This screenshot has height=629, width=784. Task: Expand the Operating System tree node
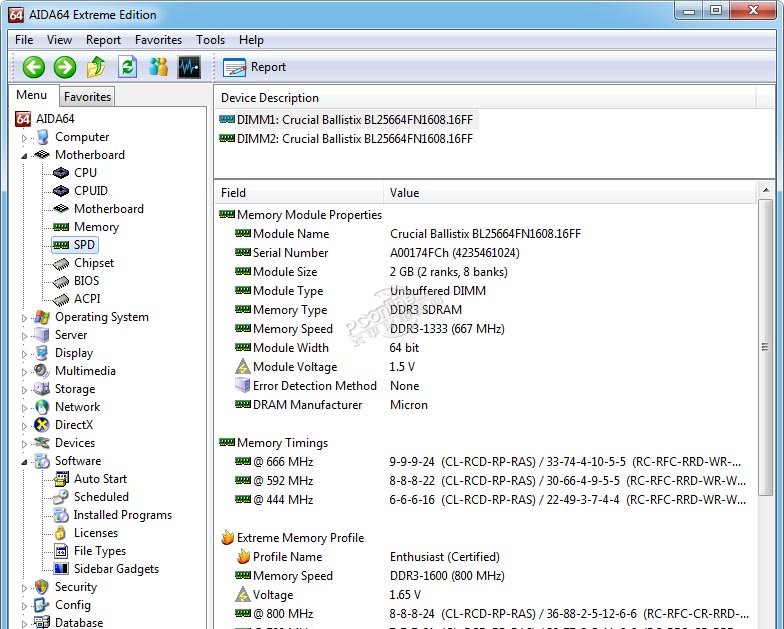click(25, 318)
